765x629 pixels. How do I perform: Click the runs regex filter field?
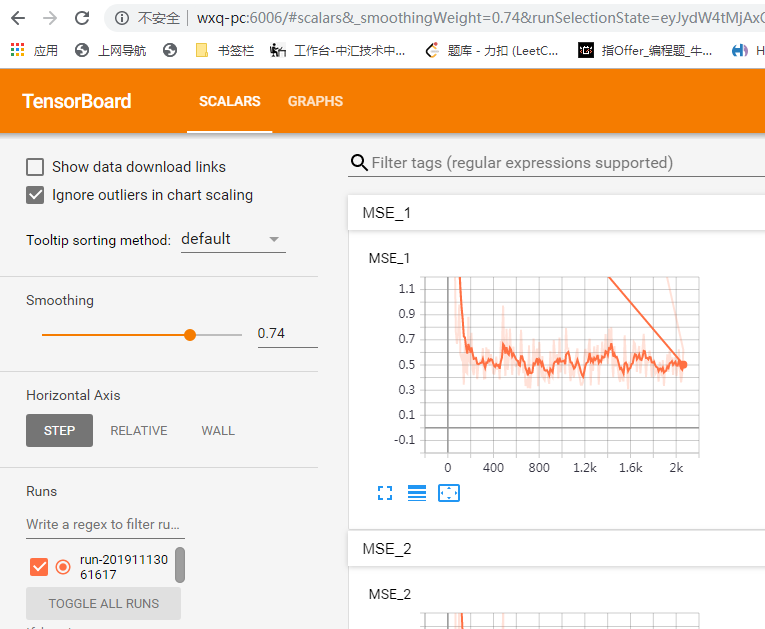point(105,525)
